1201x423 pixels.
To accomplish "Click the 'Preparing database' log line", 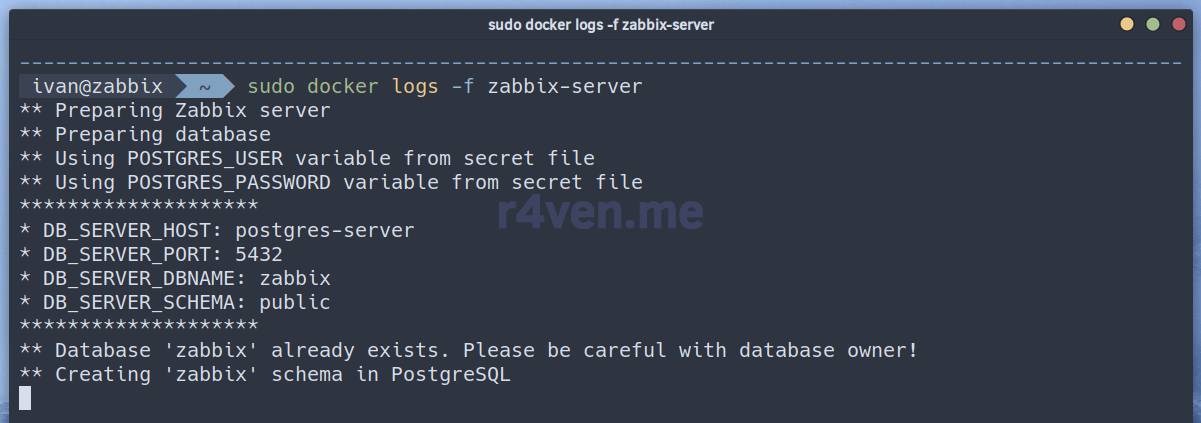I will point(145,135).
